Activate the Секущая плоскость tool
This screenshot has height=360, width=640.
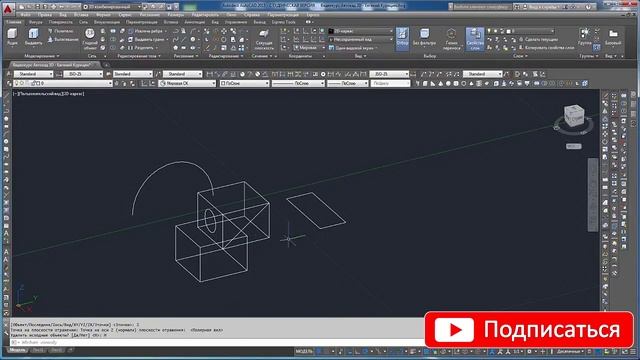coord(264,39)
